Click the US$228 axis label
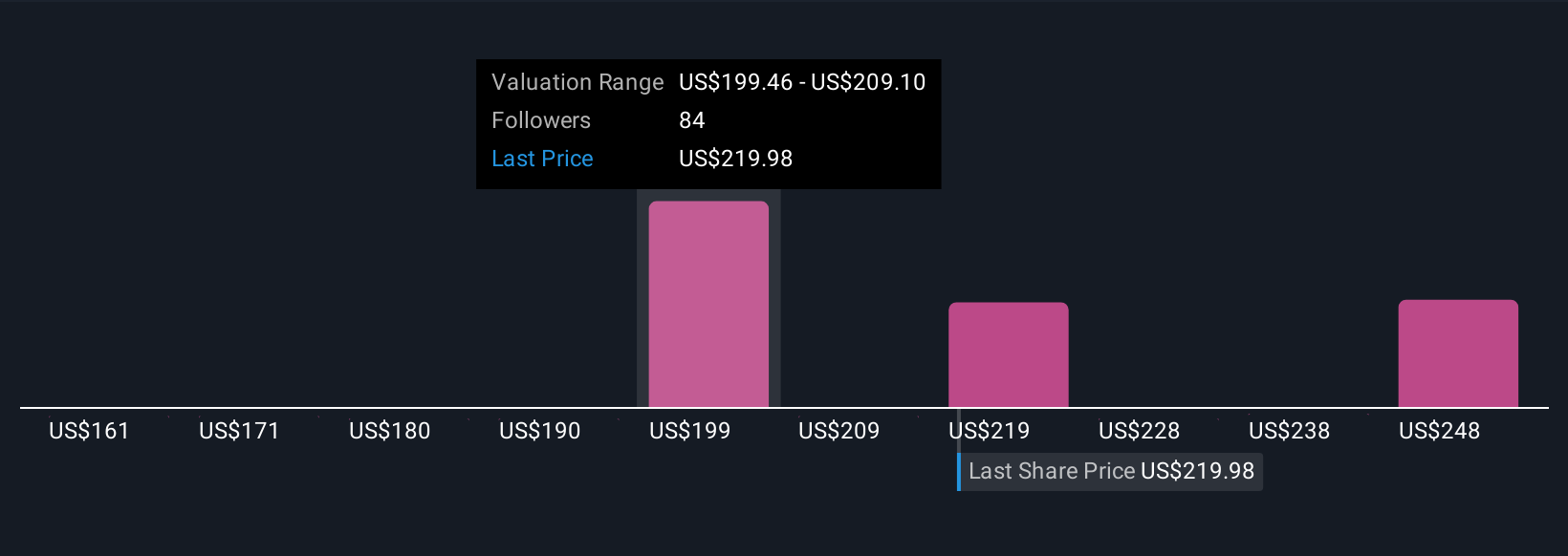1568x556 pixels. click(1139, 431)
